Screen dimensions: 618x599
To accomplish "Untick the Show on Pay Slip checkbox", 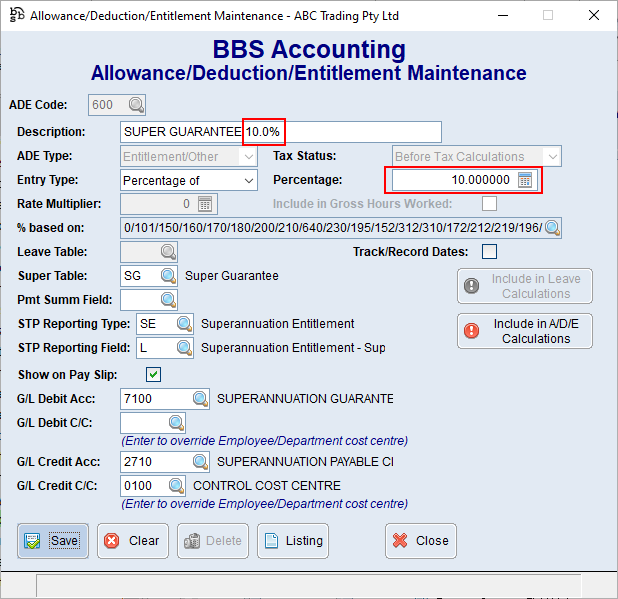I will pyautogui.click(x=154, y=375).
